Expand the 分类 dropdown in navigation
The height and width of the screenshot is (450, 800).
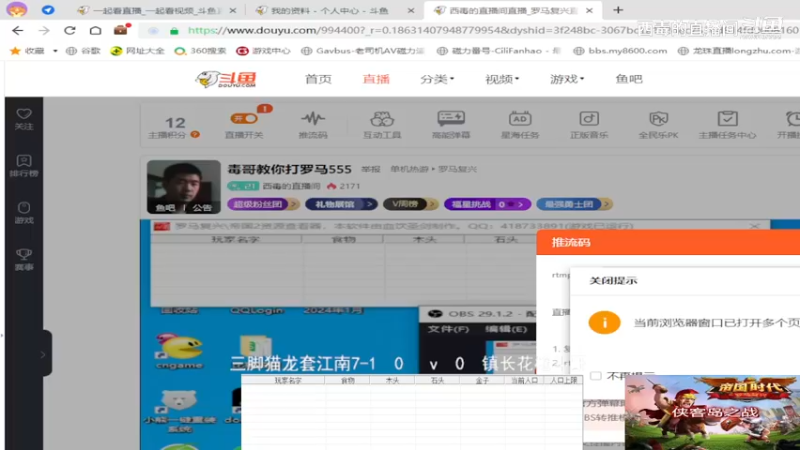(437, 79)
